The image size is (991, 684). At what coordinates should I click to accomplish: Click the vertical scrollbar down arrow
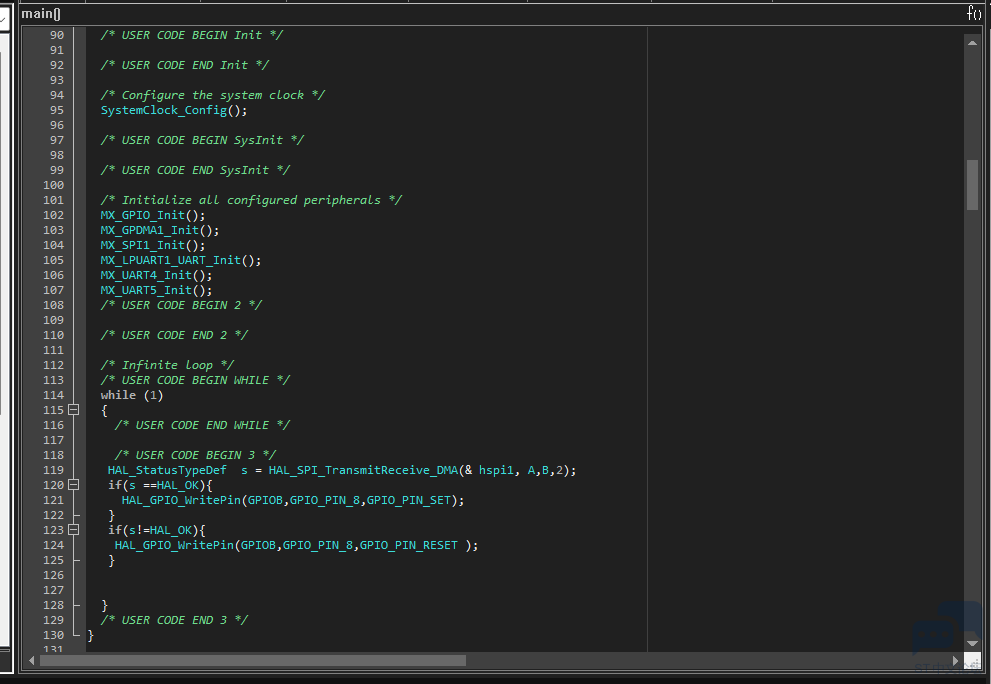point(972,643)
